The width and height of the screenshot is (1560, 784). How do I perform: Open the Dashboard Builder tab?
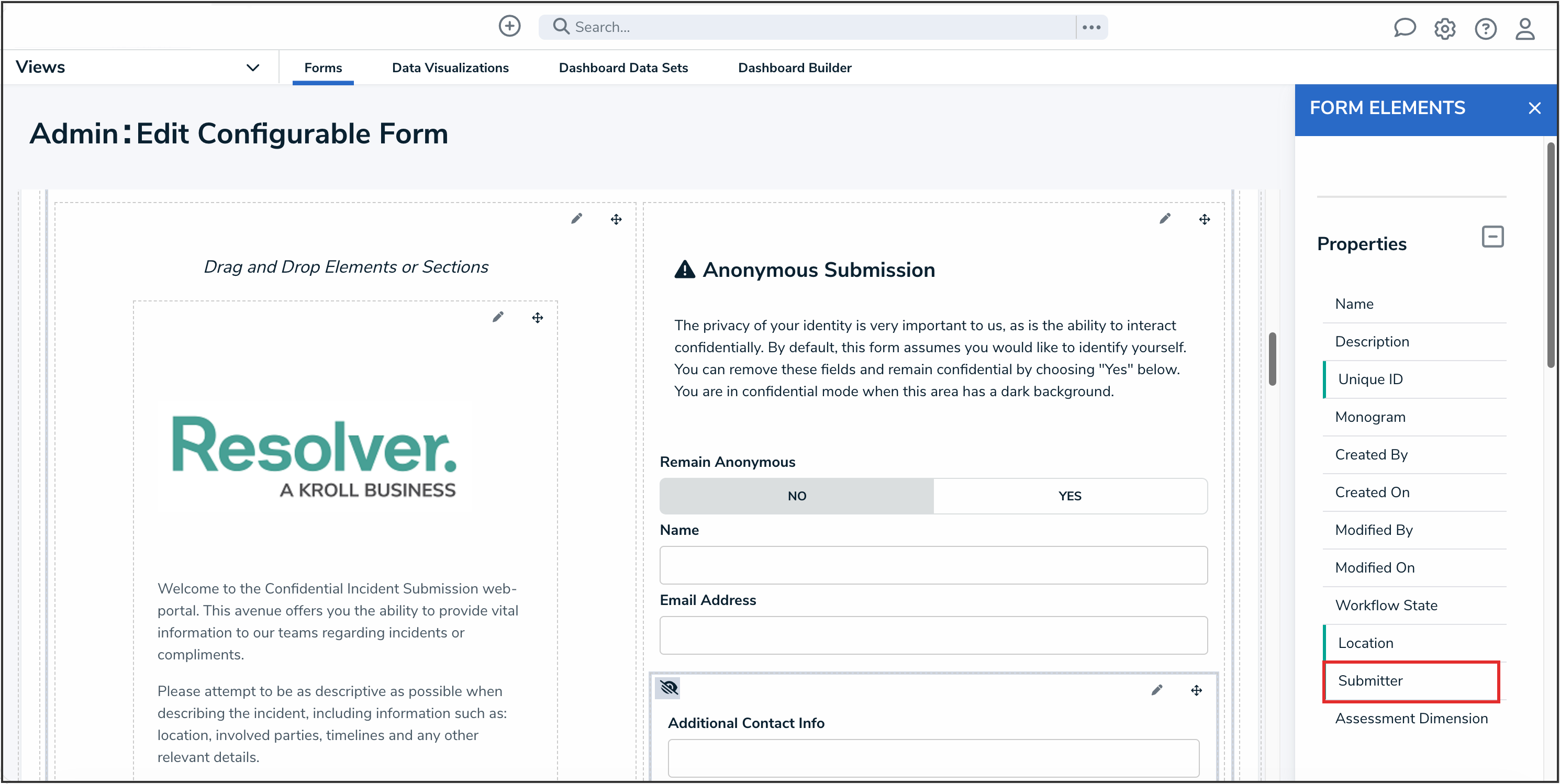click(x=795, y=67)
